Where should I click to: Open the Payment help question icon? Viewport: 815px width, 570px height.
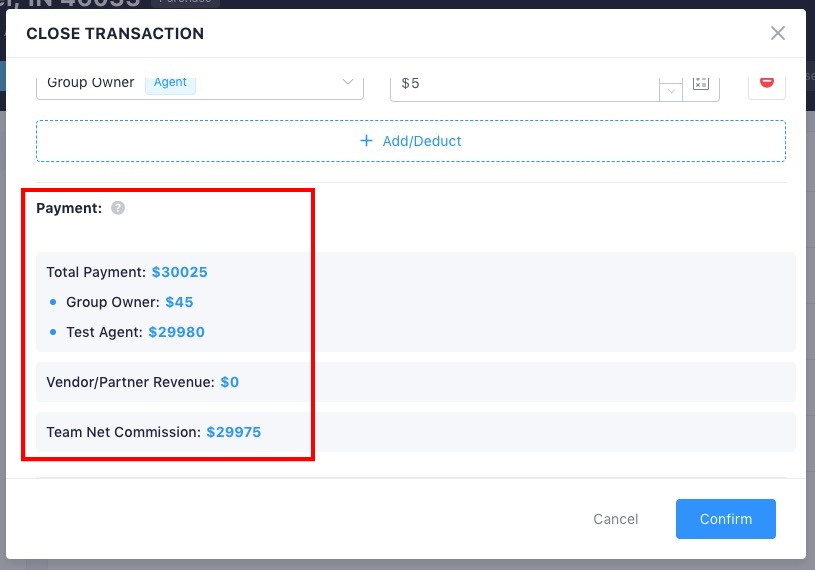point(118,208)
